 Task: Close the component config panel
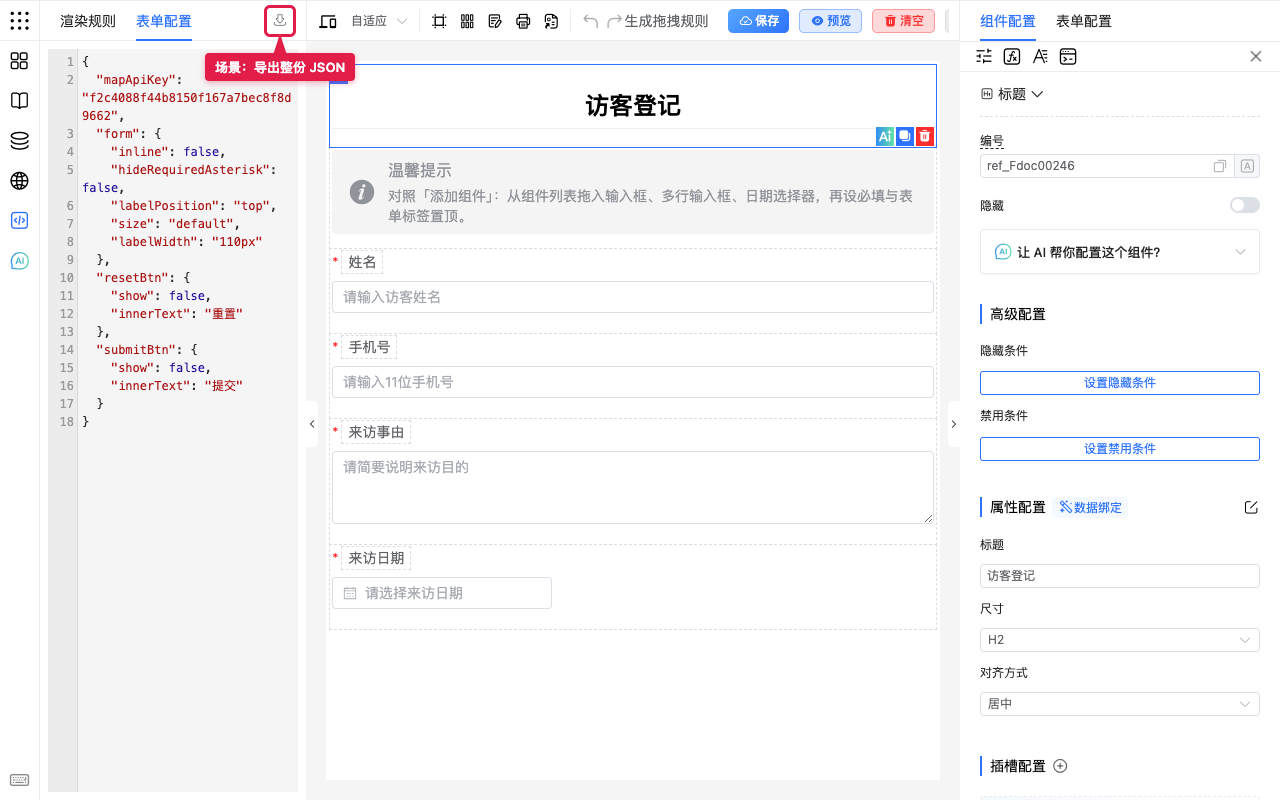click(x=1256, y=56)
